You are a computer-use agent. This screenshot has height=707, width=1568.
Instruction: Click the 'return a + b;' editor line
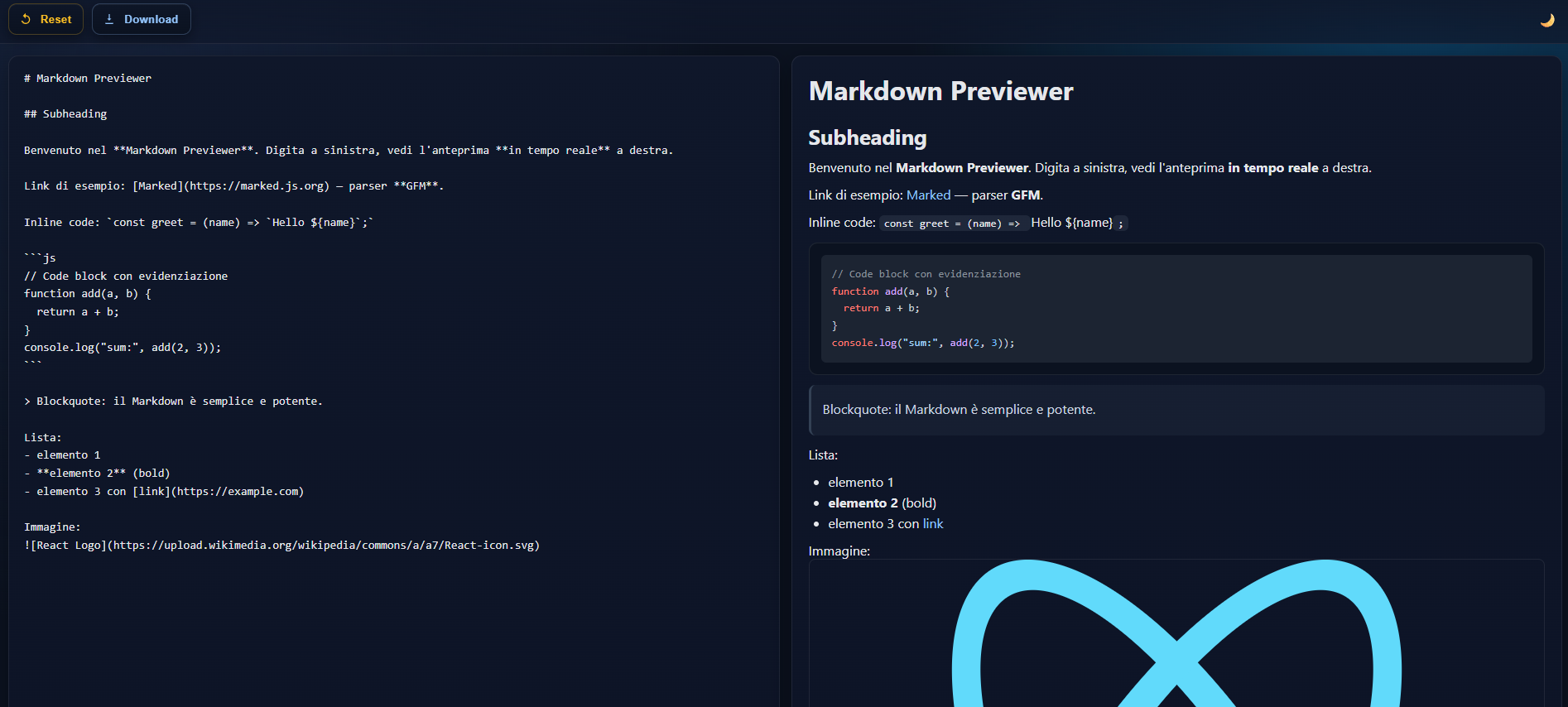[x=78, y=312]
